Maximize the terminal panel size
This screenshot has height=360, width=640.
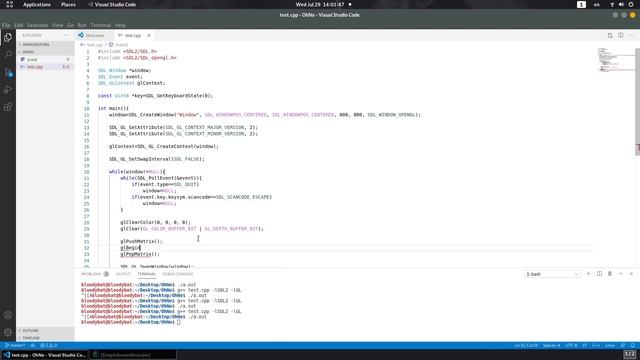620,274
